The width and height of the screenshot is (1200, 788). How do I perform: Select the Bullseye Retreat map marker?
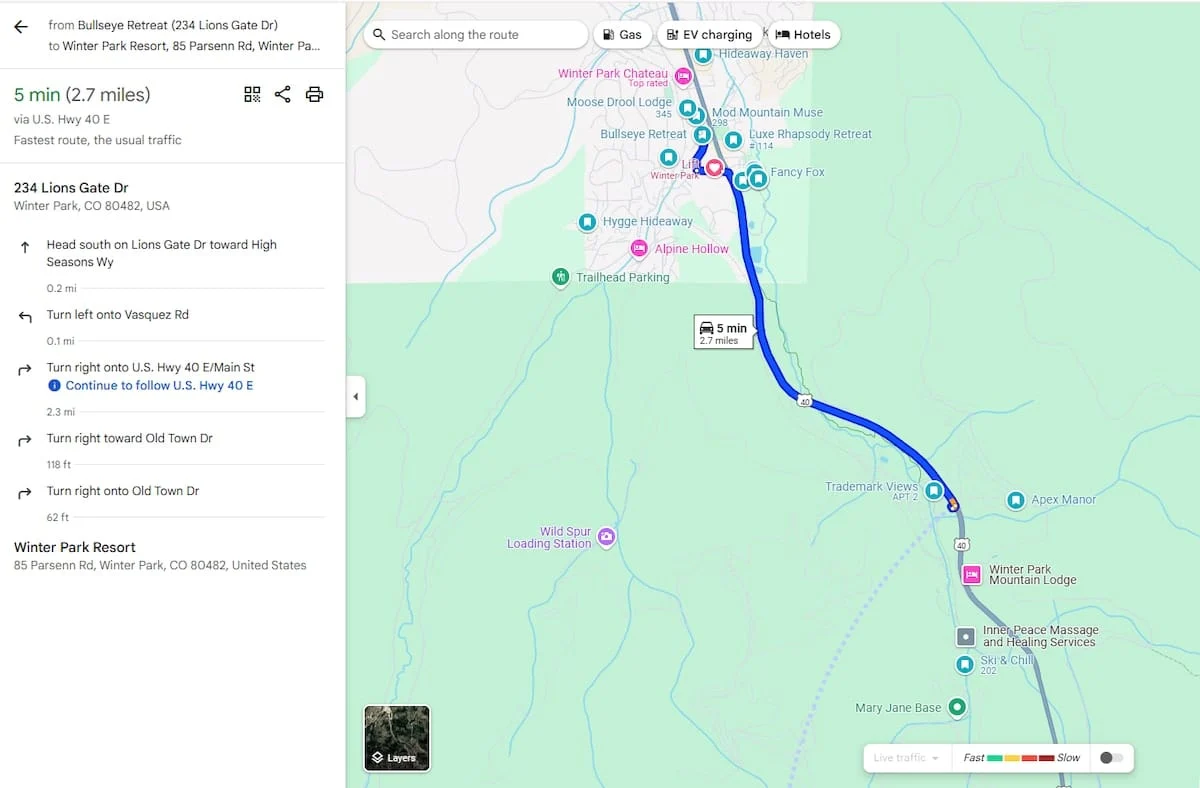tap(702, 134)
